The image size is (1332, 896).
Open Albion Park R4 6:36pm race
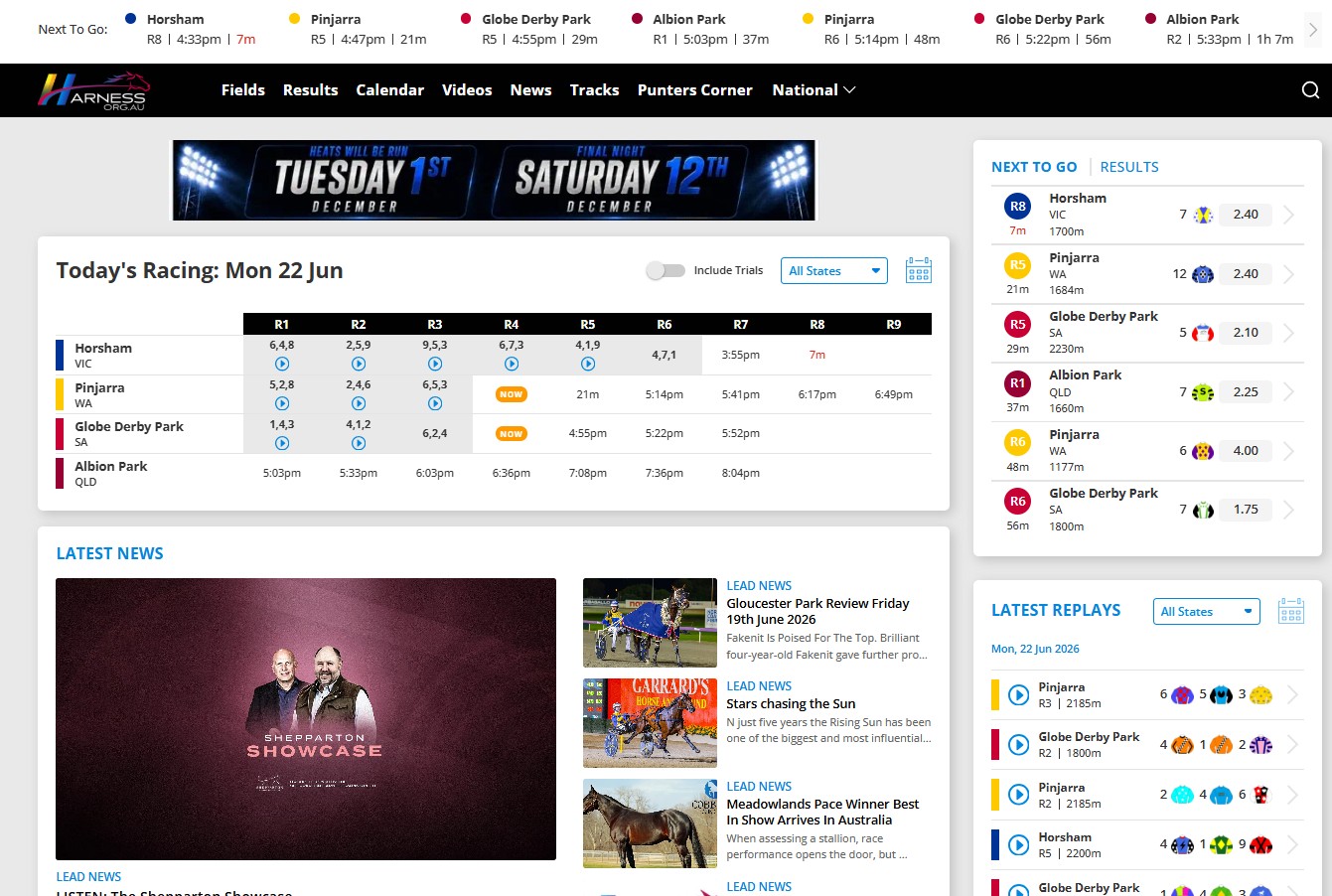tap(512, 473)
